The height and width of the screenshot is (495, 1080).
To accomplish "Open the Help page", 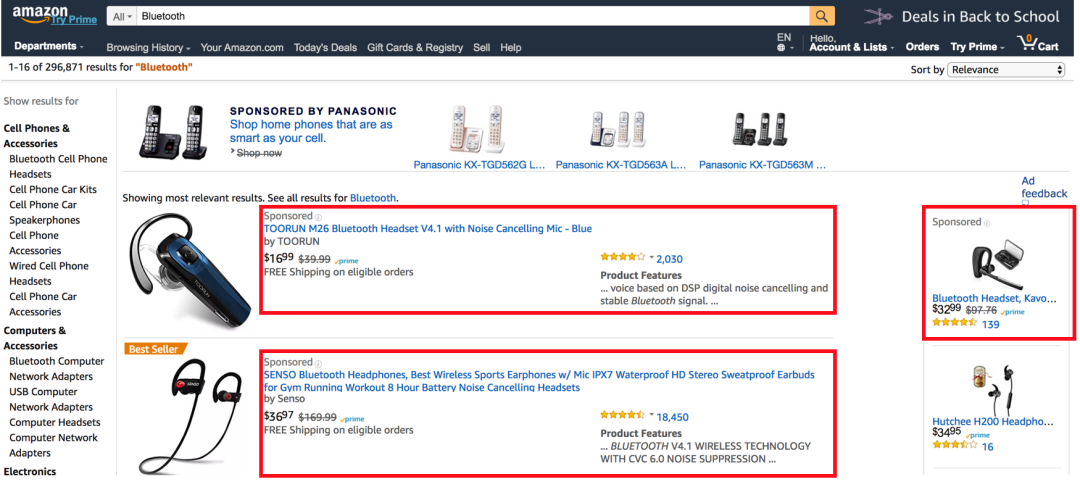I will [x=510, y=48].
